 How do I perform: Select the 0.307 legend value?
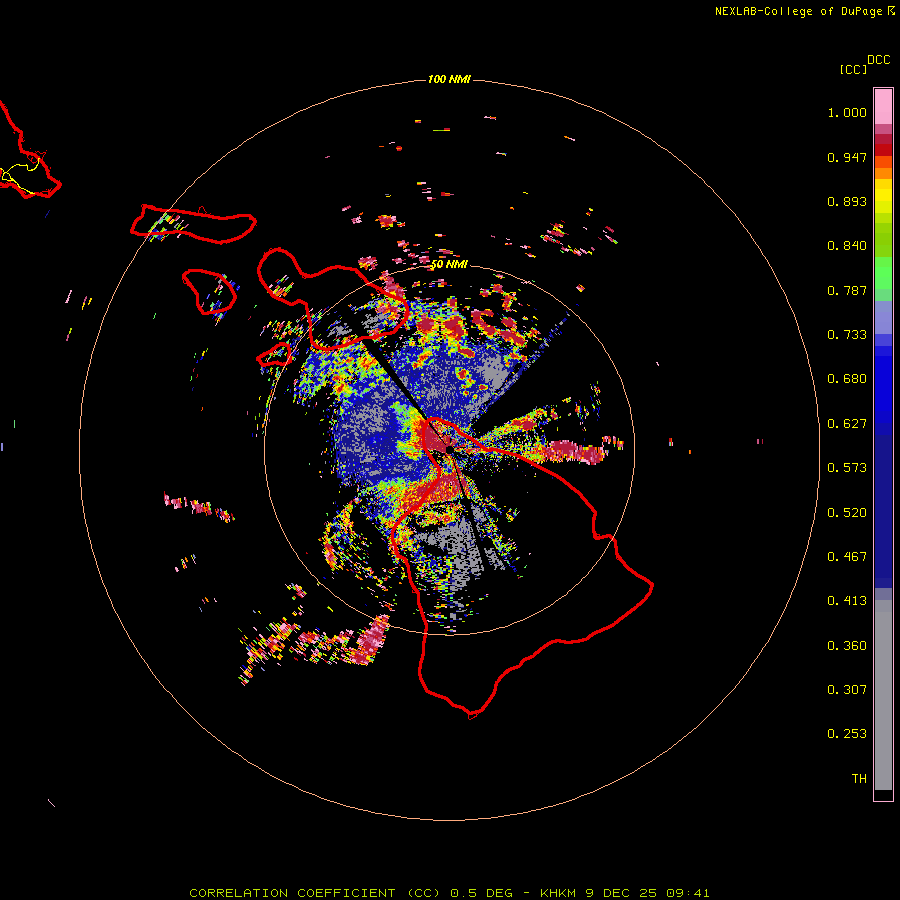(x=847, y=690)
